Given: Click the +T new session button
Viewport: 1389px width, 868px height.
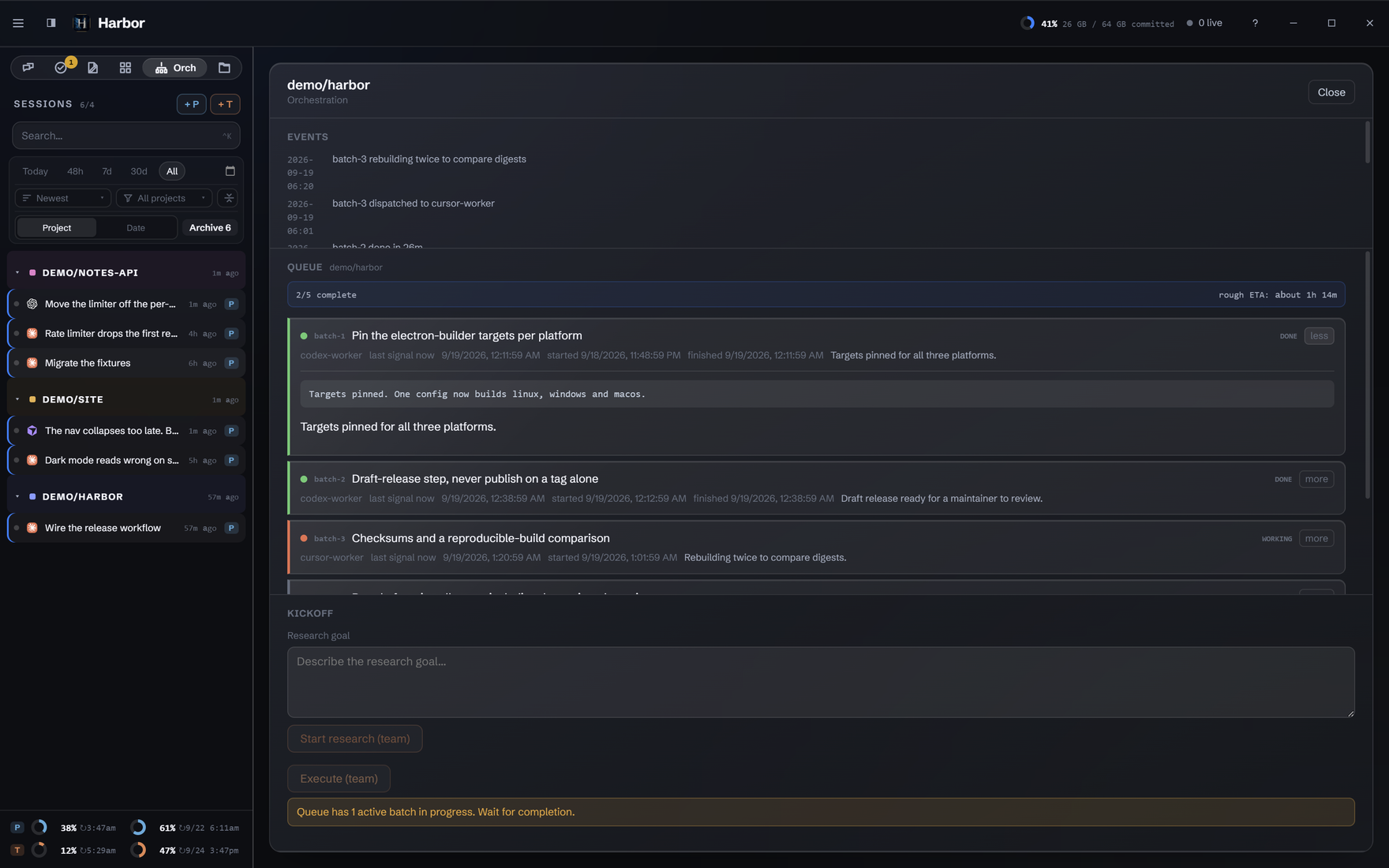Looking at the screenshot, I should pyautogui.click(x=225, y=104).
